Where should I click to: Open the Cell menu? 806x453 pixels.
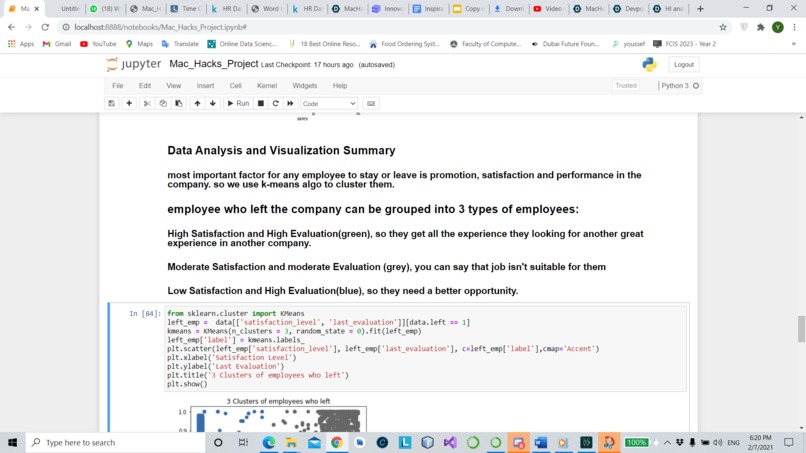click(235, 86)
